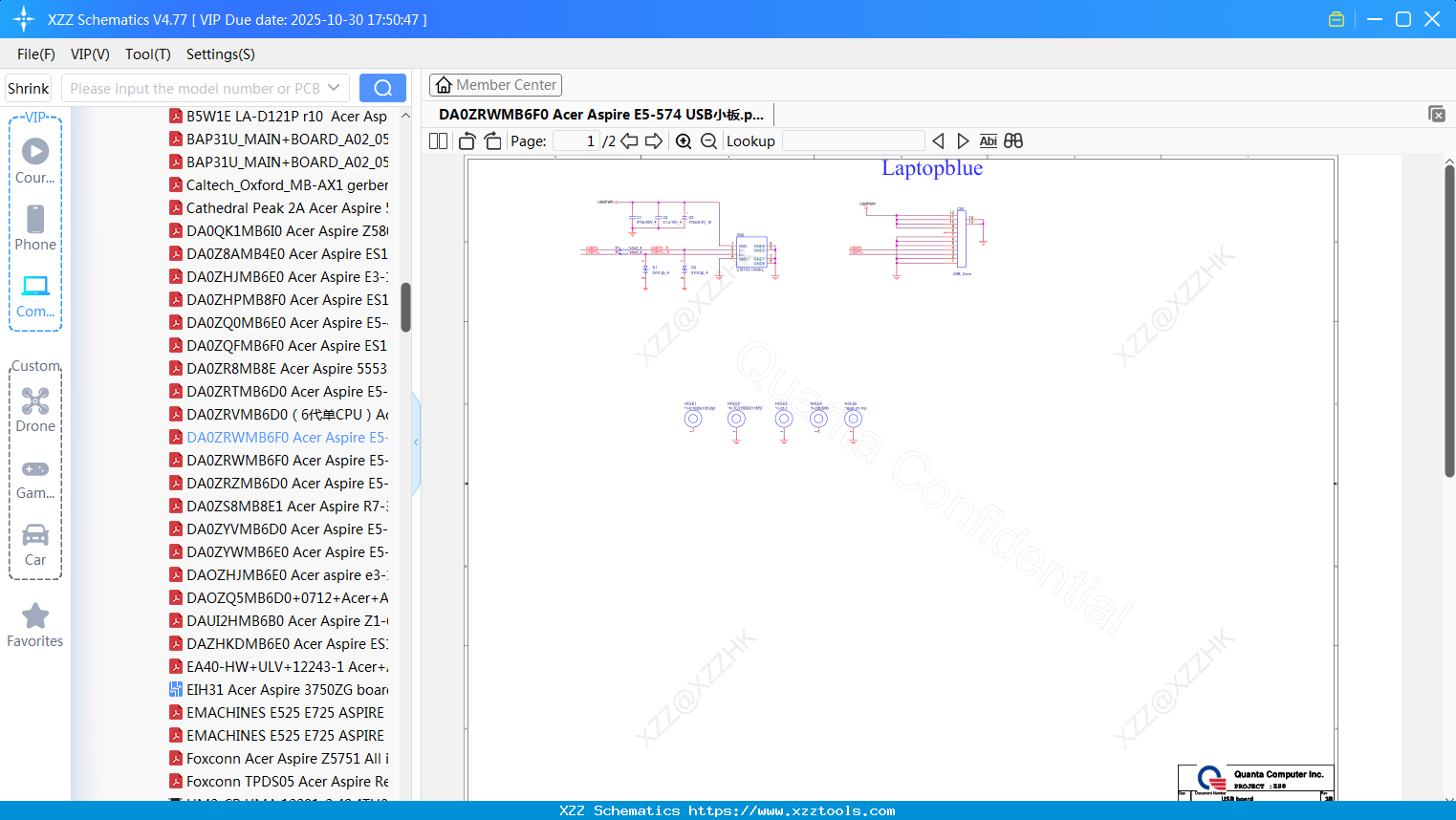Open the Car category
This screenshot has height=820, width=1456.
35,544
